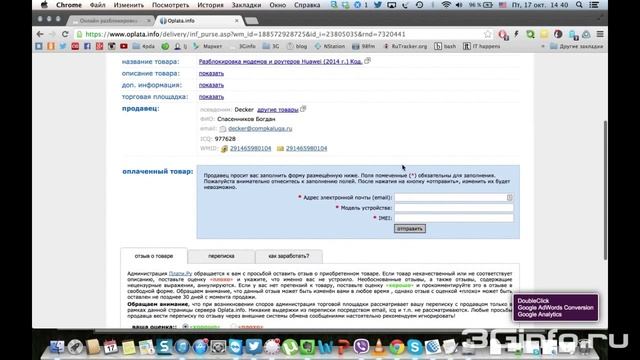The height and width of the screenshot is (360, 640).
Task: Show product description via 'показать' link
Action: [x=211, y=73]
